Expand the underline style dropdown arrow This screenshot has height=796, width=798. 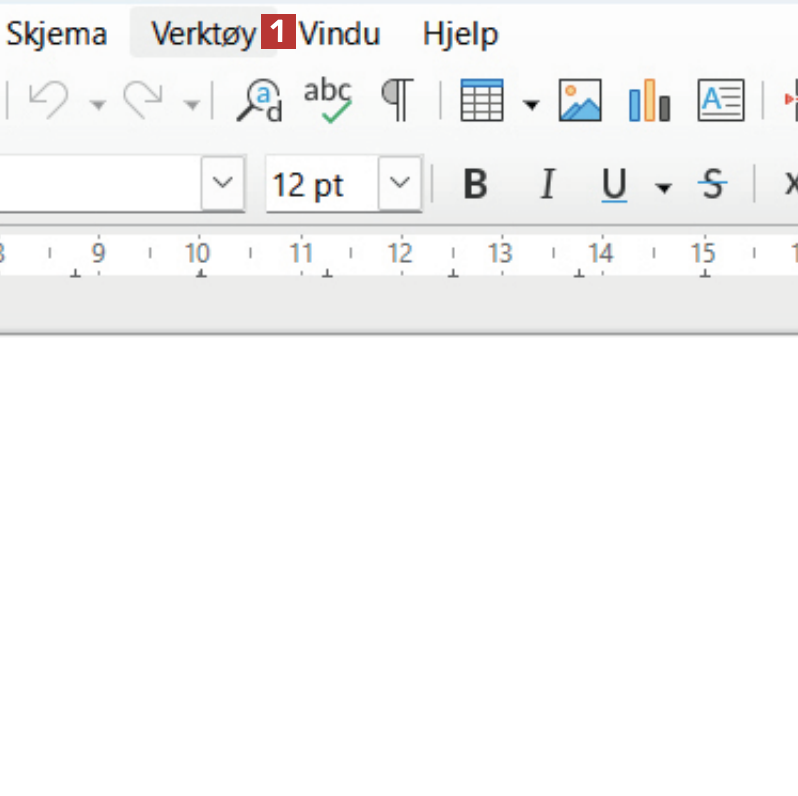[663, 186]
